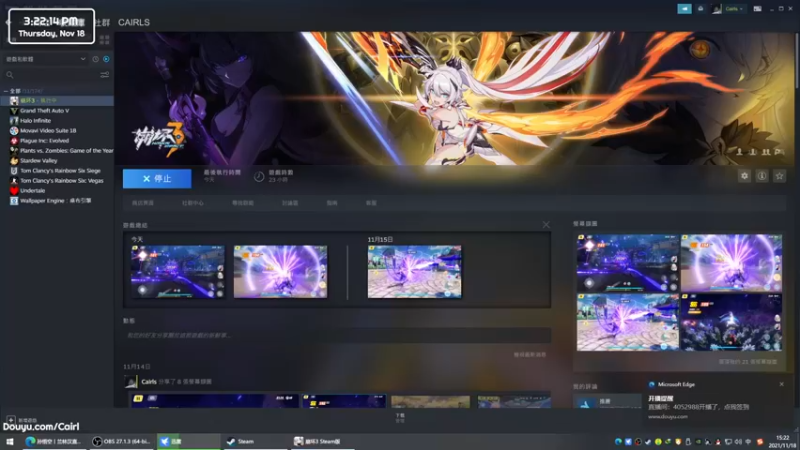Screen dimensions: 800x450
Task: Click the Undertale red heart icon
Action: 14,191
